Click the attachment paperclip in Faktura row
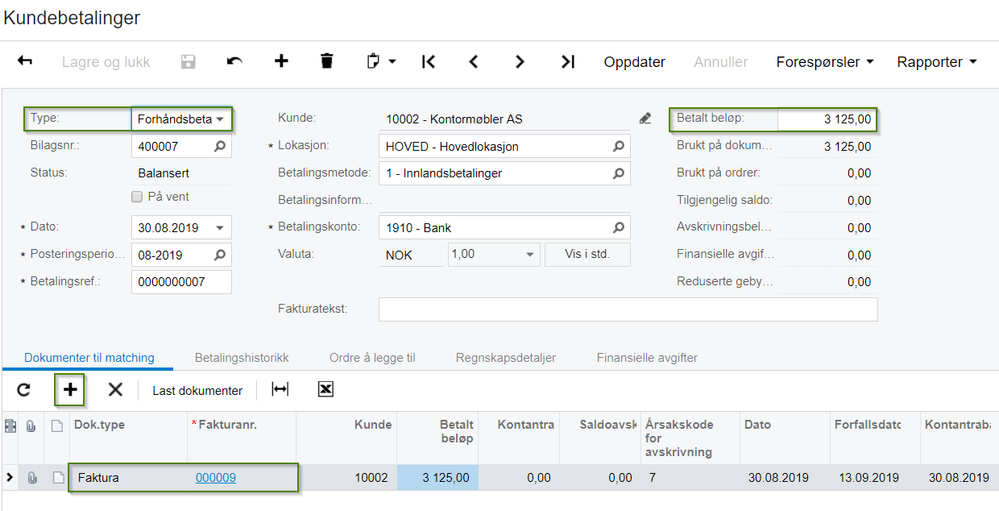 (x=31, y=478)
